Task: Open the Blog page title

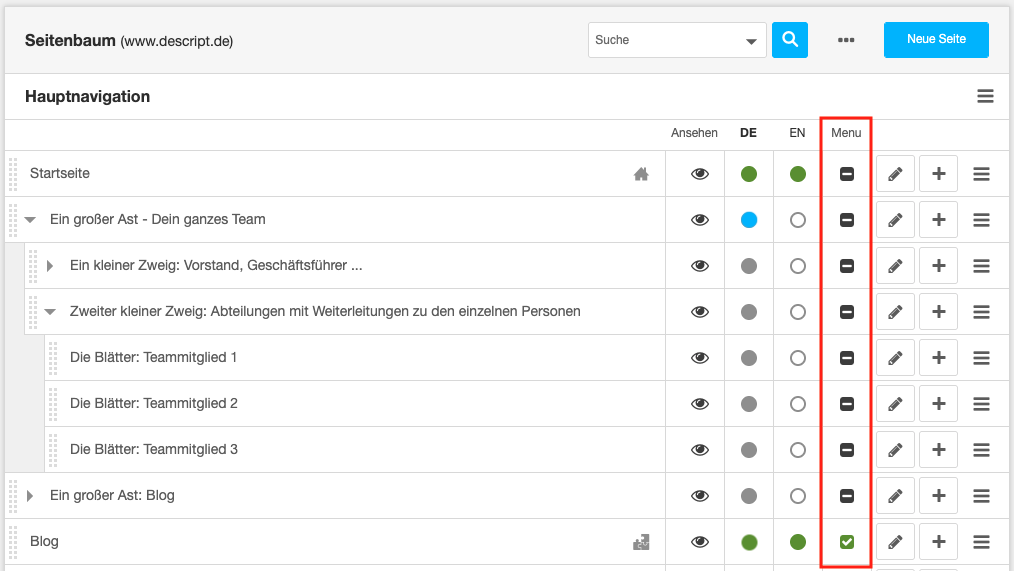Action: pyautogui.click(x=44, y=541)
